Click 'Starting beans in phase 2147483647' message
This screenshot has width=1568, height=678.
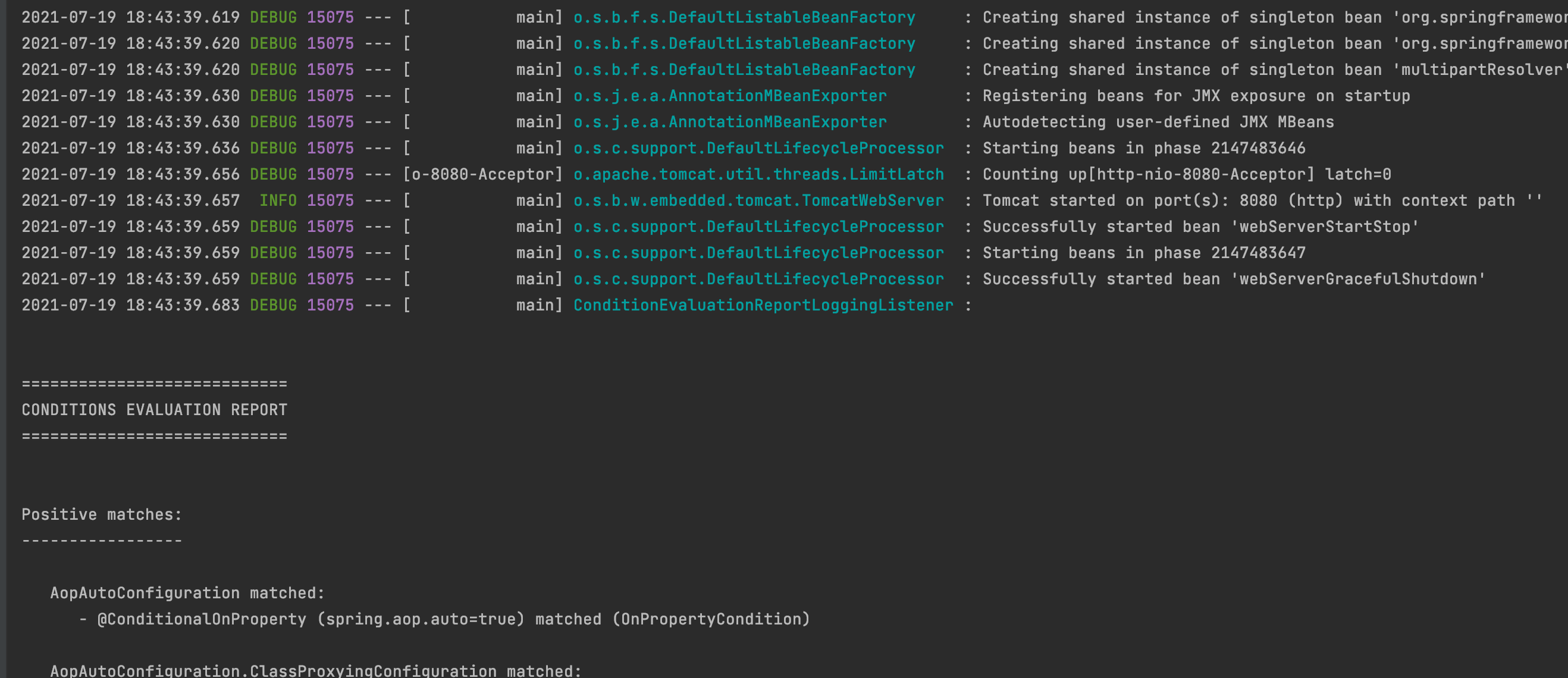[x=1144, y=253]
